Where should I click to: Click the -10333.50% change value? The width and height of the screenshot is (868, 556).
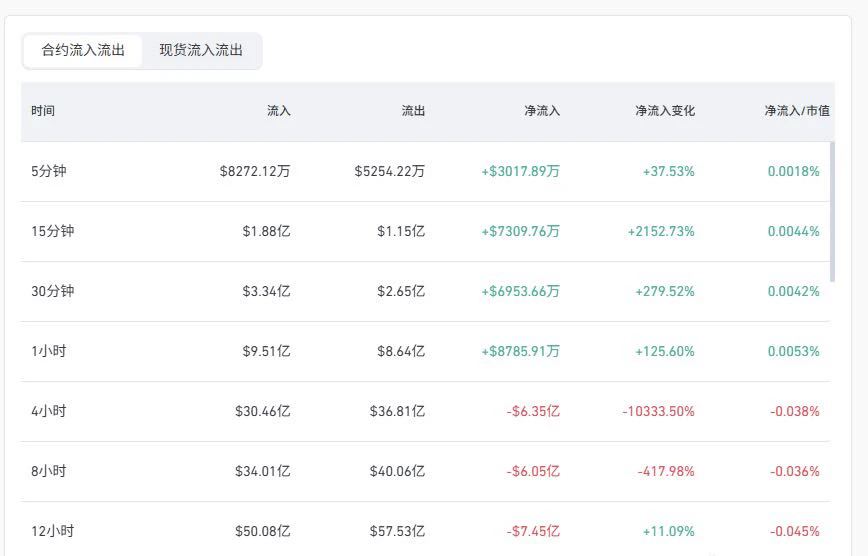coord(658,411)
